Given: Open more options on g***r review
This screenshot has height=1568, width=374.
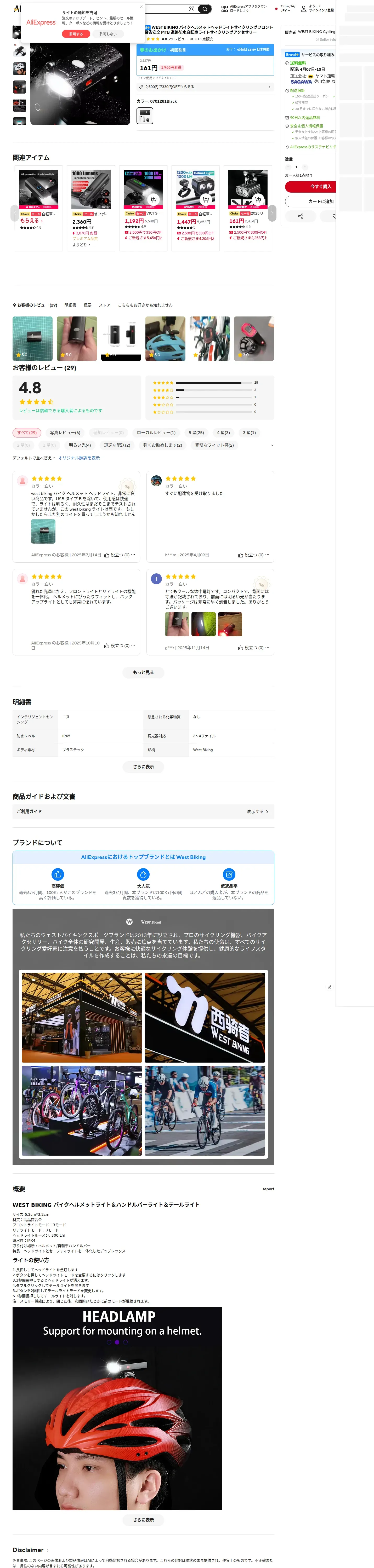Looking at the screenshot, I should click(x=267, y=647).
